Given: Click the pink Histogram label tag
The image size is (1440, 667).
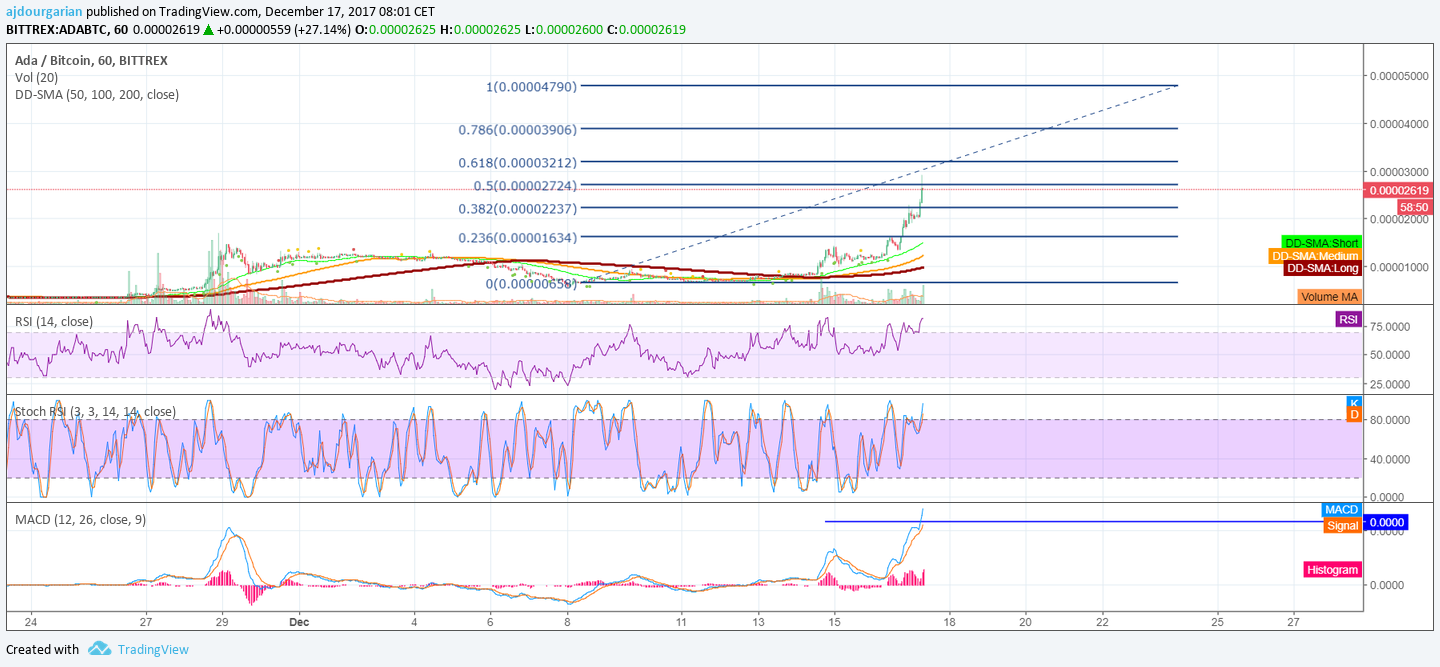Looking at the screenshot, I should (1332, 569).
